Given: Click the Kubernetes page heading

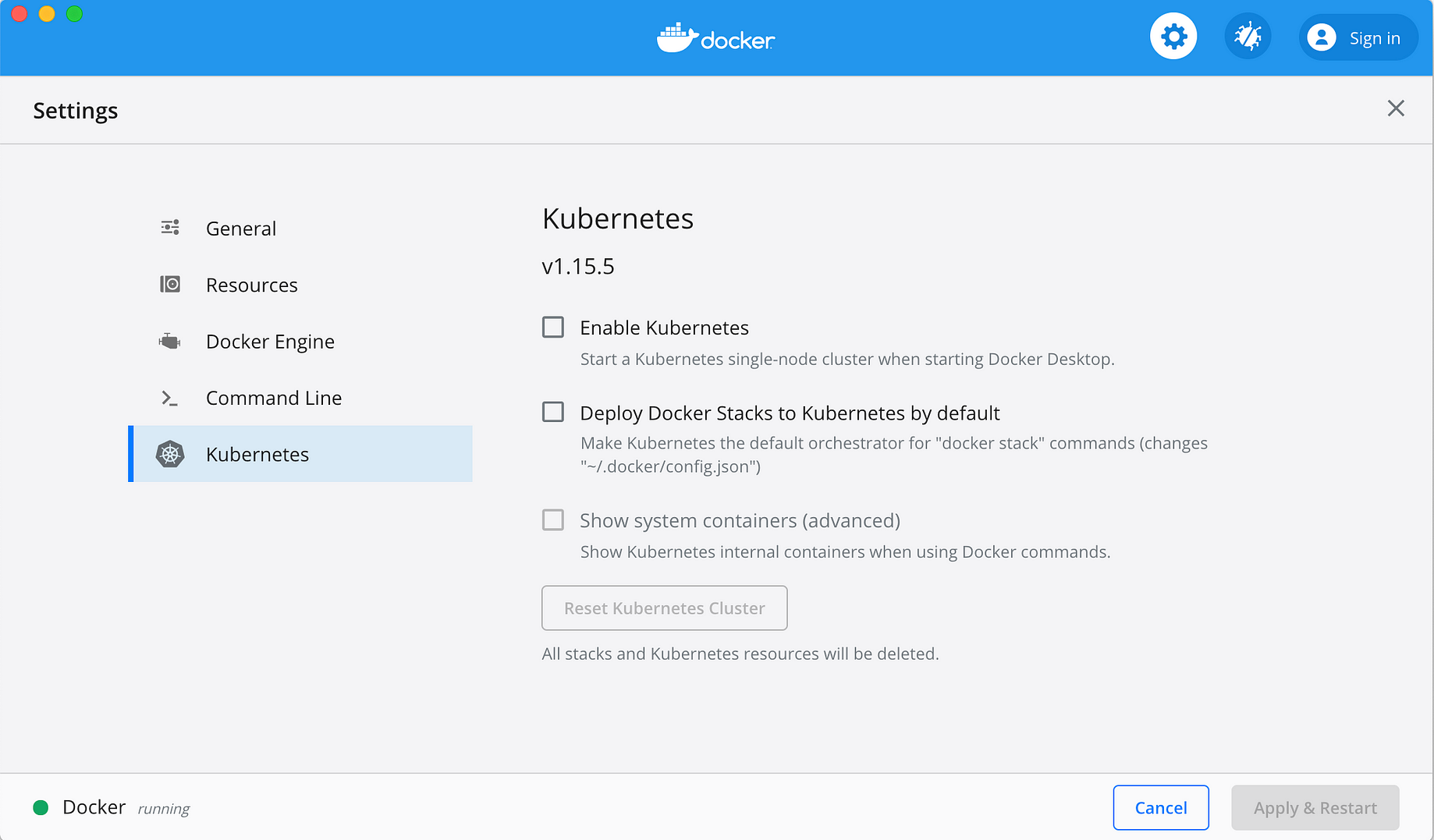Looking at the screenshot, I should 618,218.
